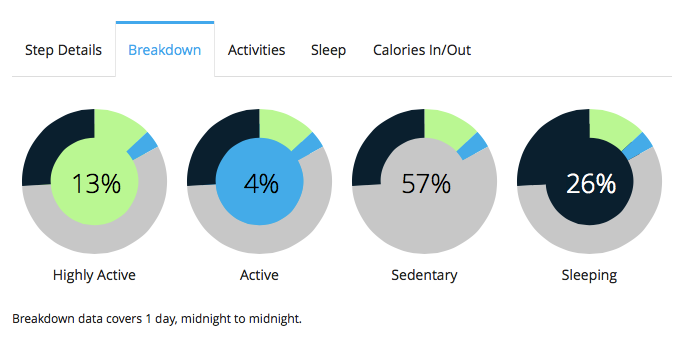This screenshot has width=686, height=360.
Task: Click the breakdown data coverage note
Action: [157, 319]
